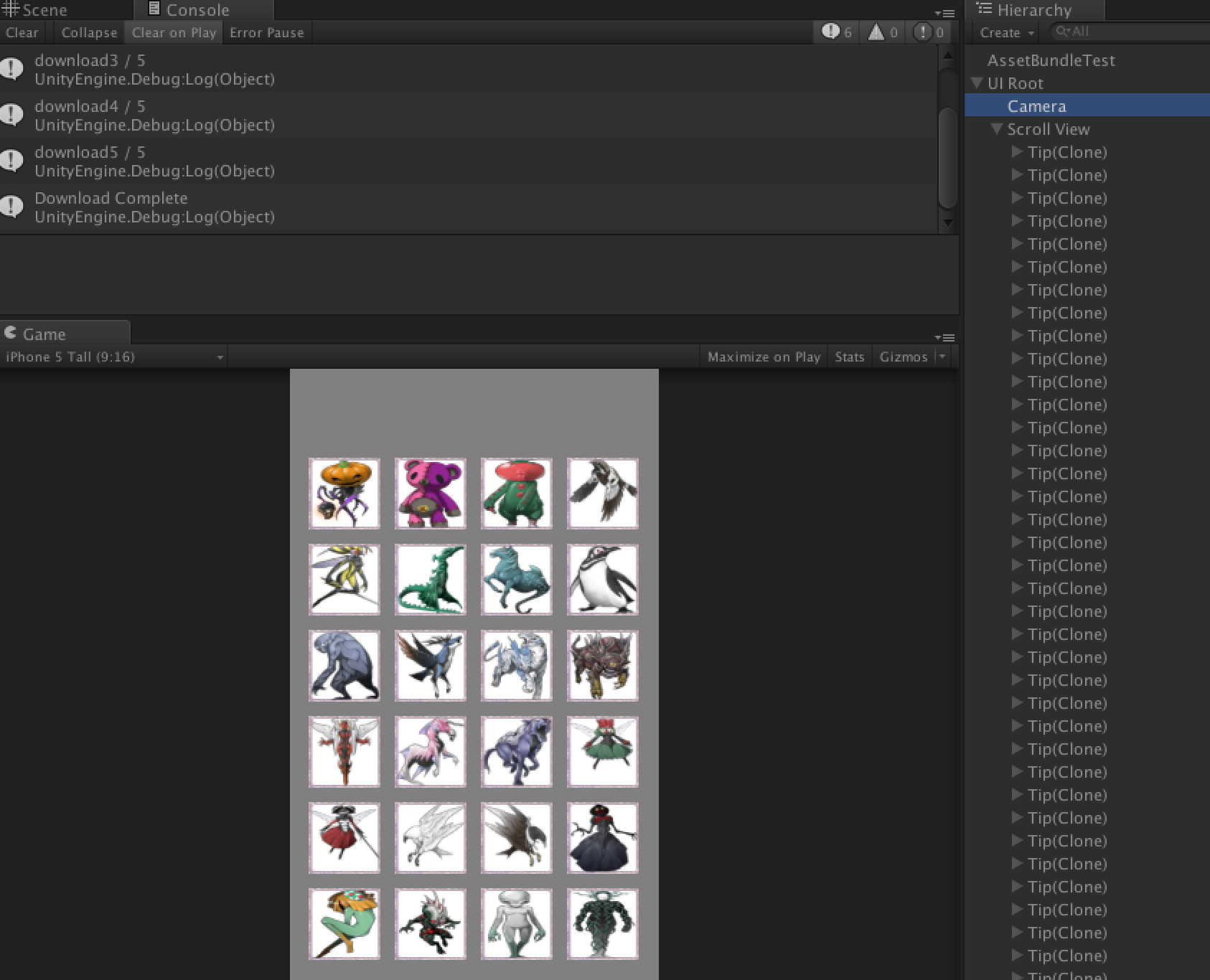Viewport: 1210px width, 980px height.
Task: Clear the console log
Action: point(22,32)
